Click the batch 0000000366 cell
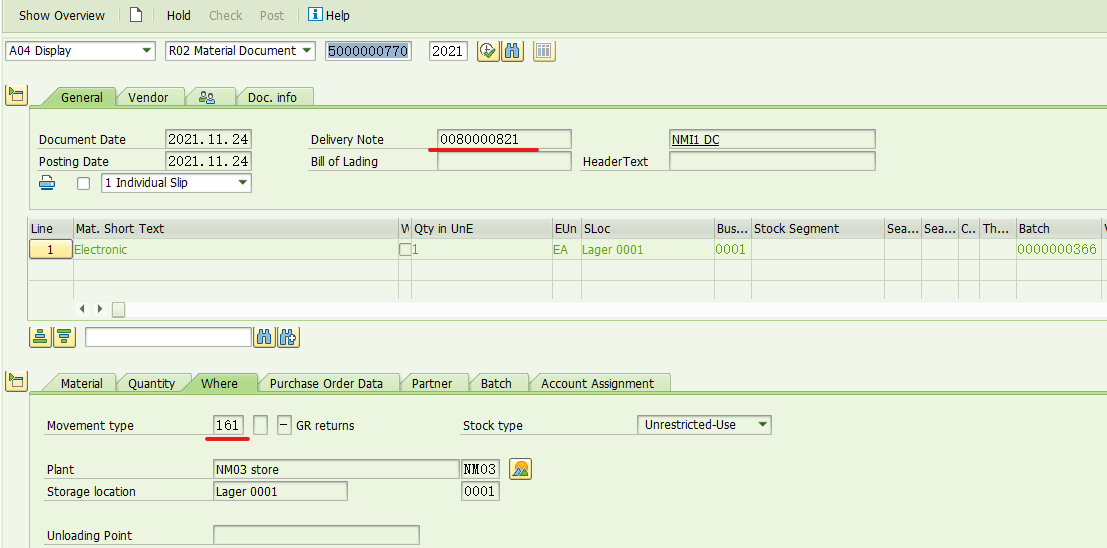The width and height of the screenshot is (1107, 548). click(x=1058, y=249)
